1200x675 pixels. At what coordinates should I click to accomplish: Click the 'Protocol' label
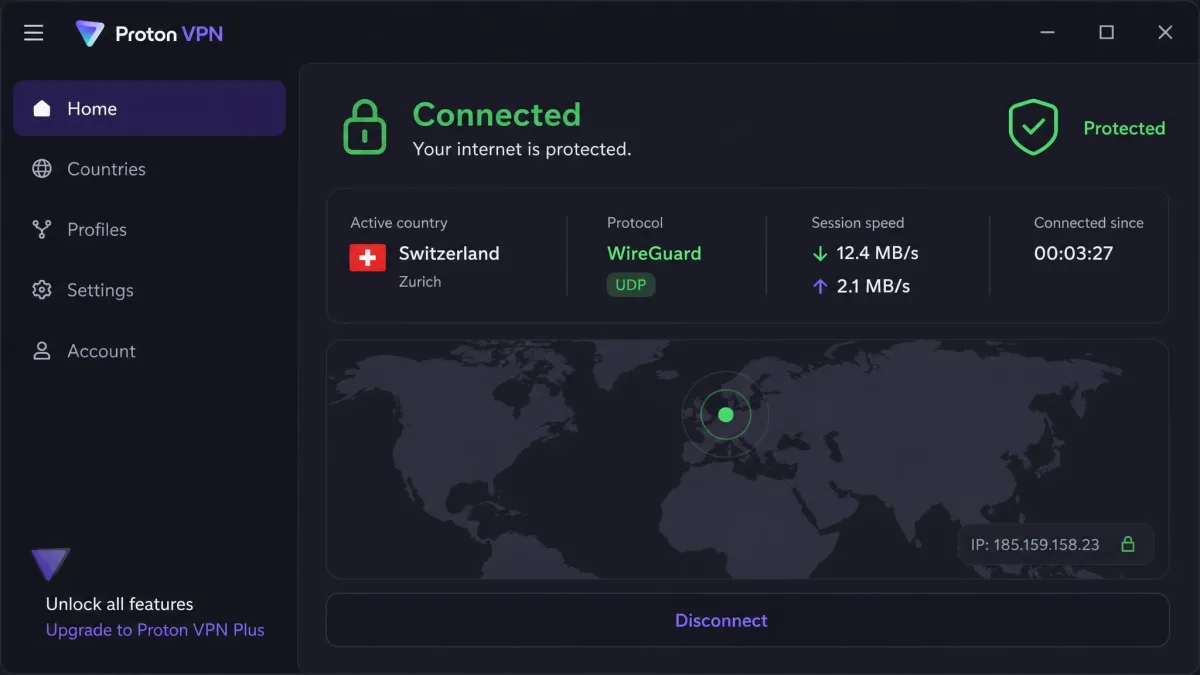point(635,223)
